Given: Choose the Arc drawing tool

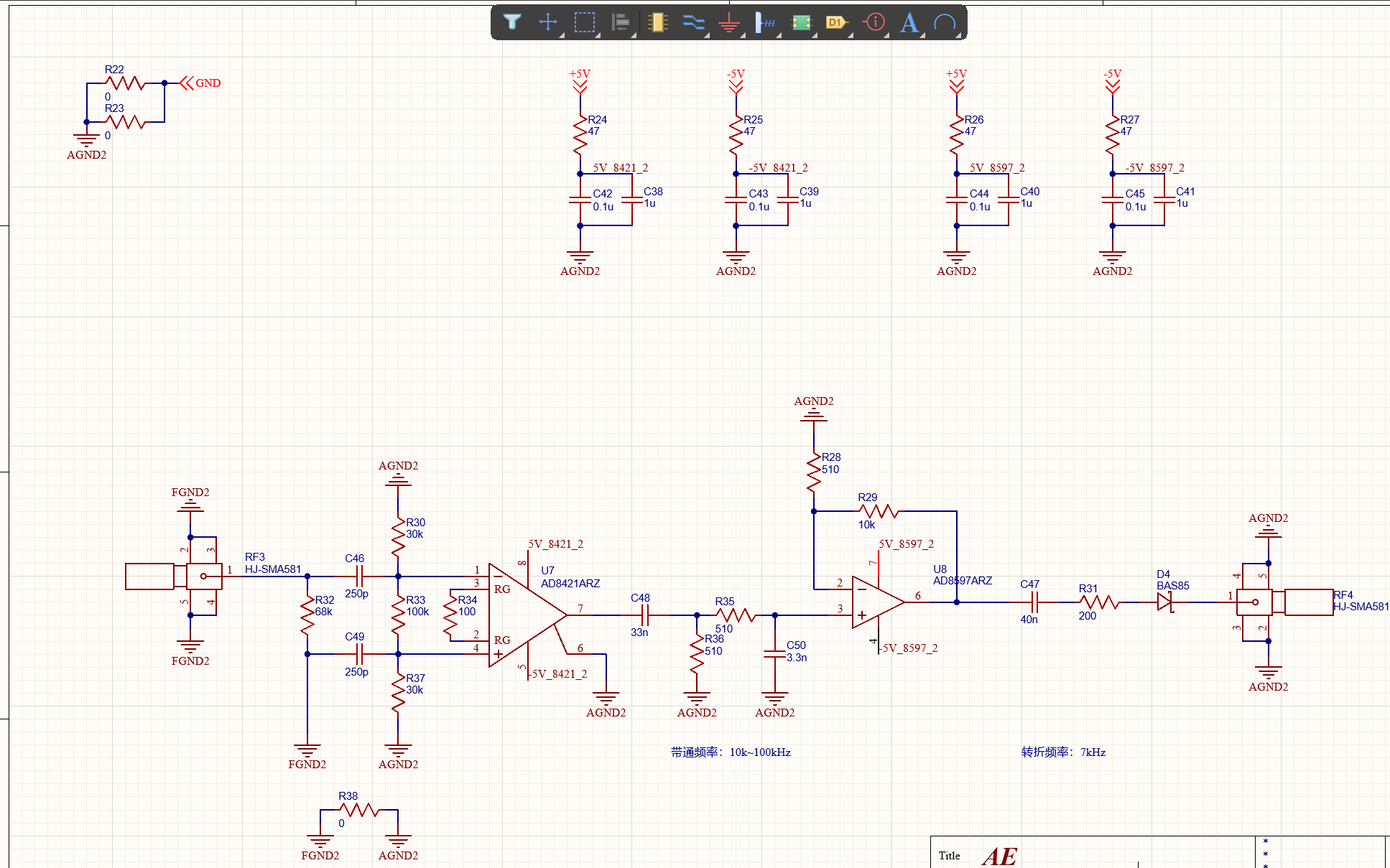Looking at the screenshot, I should (x=945, y=22).
